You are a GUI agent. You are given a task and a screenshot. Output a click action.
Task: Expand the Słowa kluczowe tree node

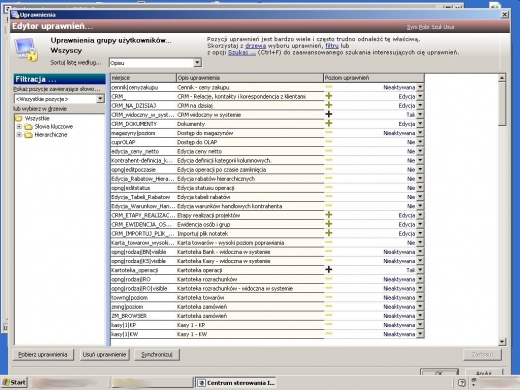(19, 127)
